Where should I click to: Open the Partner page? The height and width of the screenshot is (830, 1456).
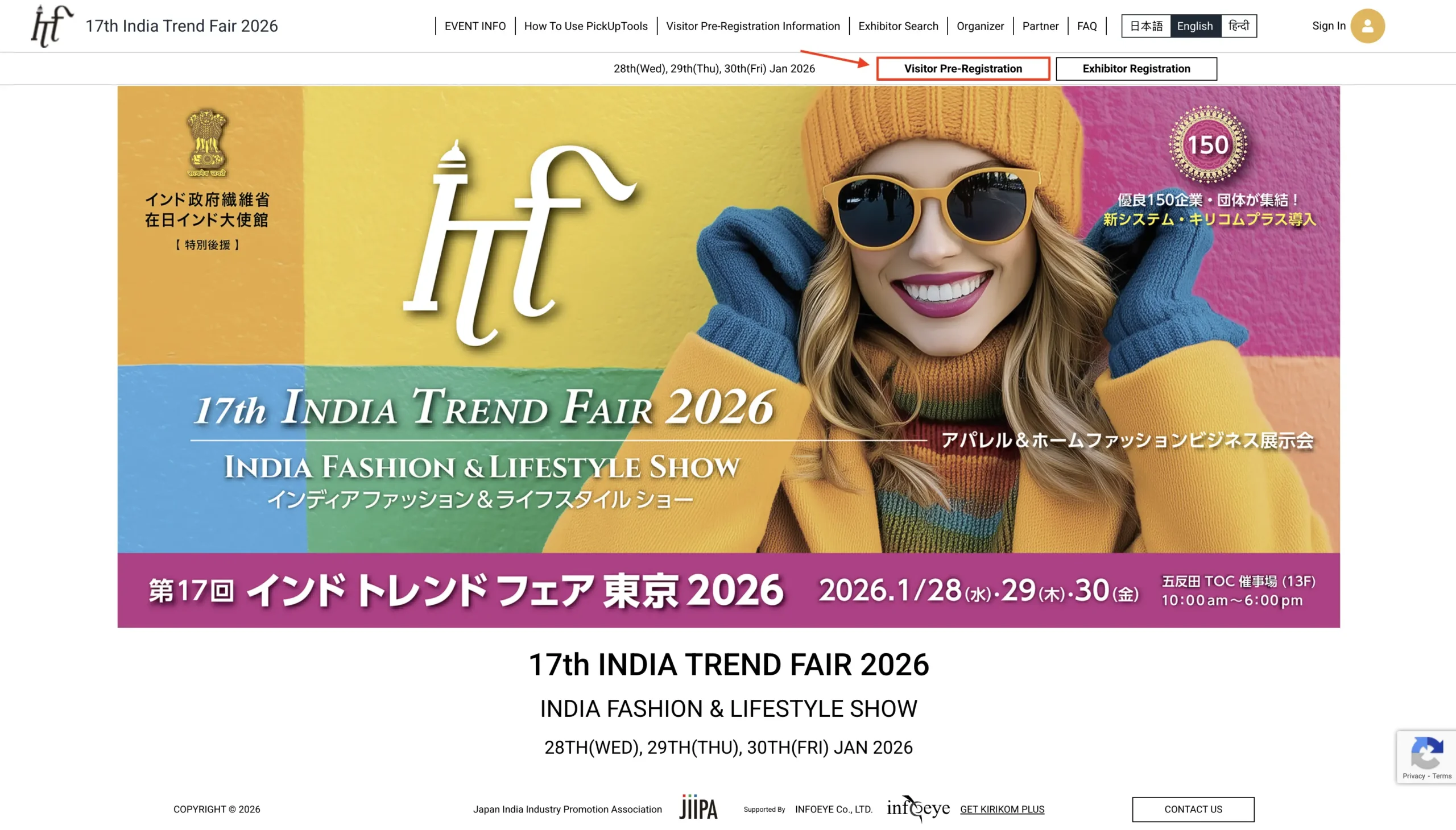click(x=1040, y=26)
